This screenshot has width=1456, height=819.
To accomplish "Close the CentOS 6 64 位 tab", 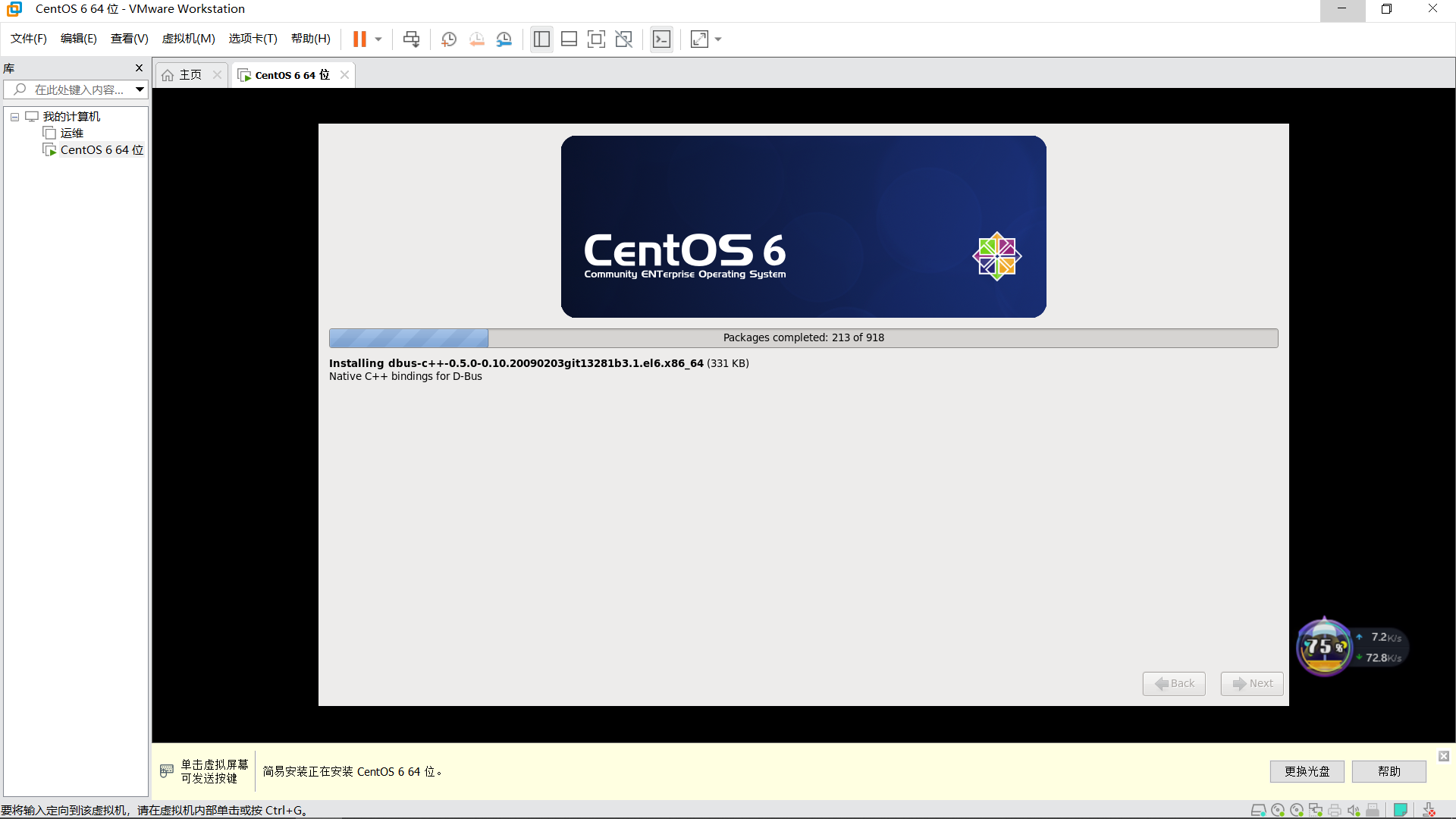I will pyautogui.click(x=344, y=75).
